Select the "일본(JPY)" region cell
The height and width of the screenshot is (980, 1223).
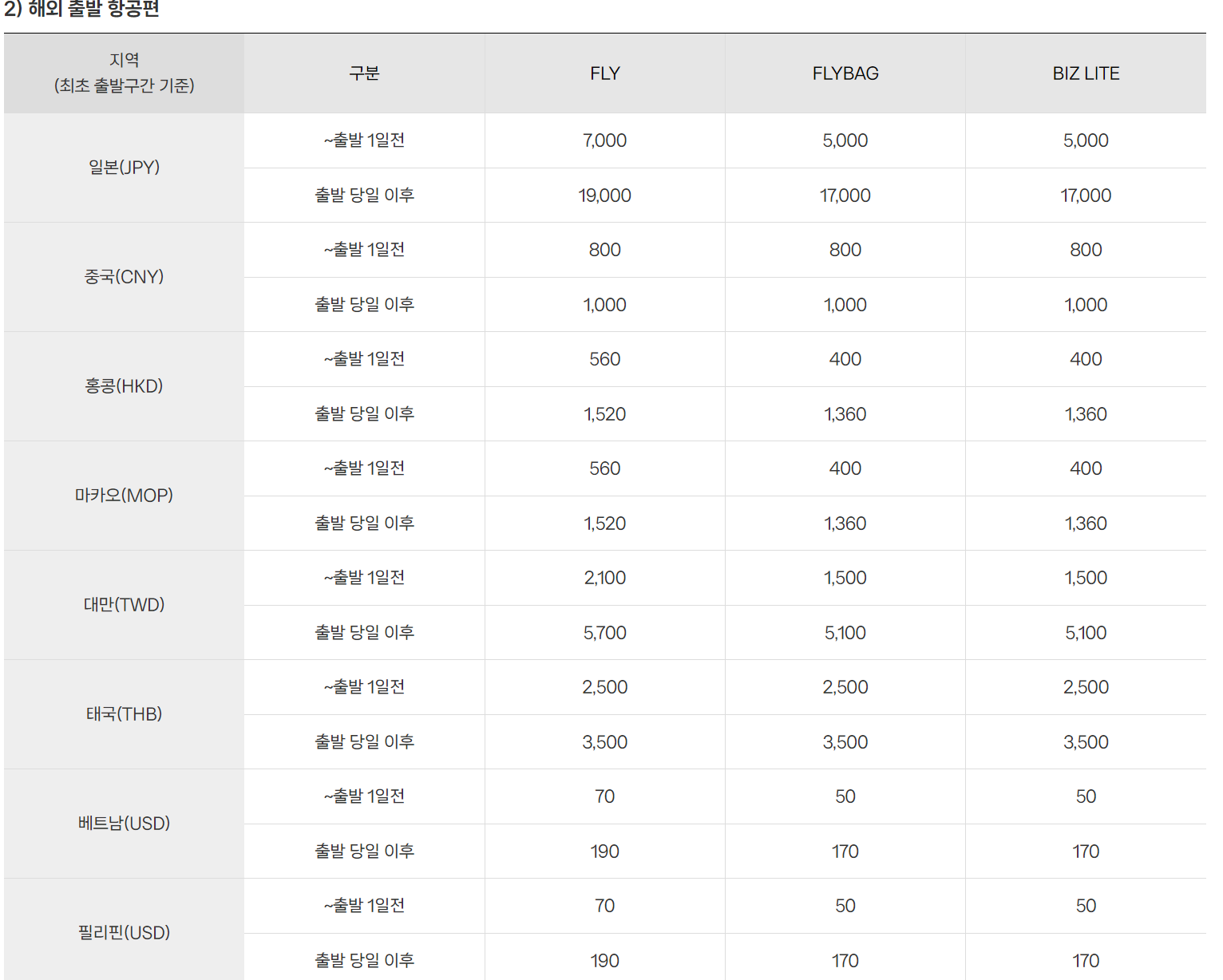125,168
